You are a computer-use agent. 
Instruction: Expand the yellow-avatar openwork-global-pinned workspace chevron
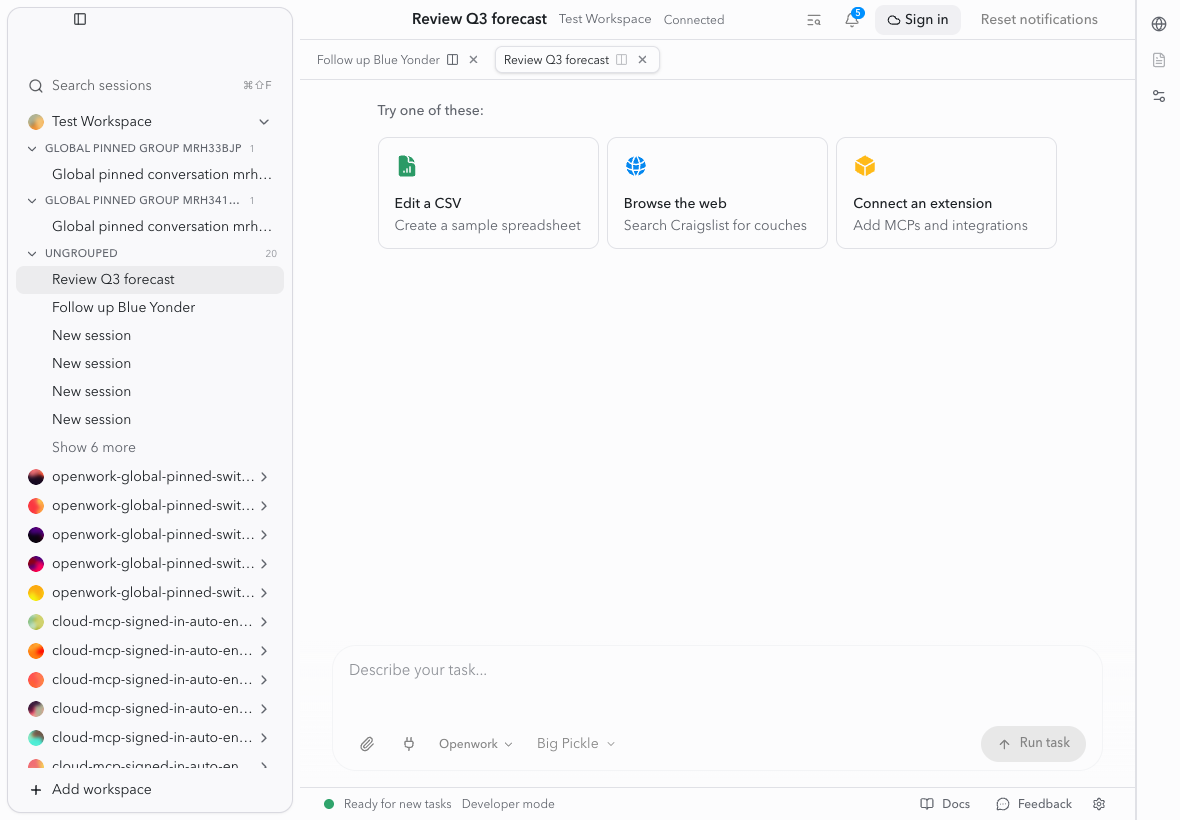point(264,593)
